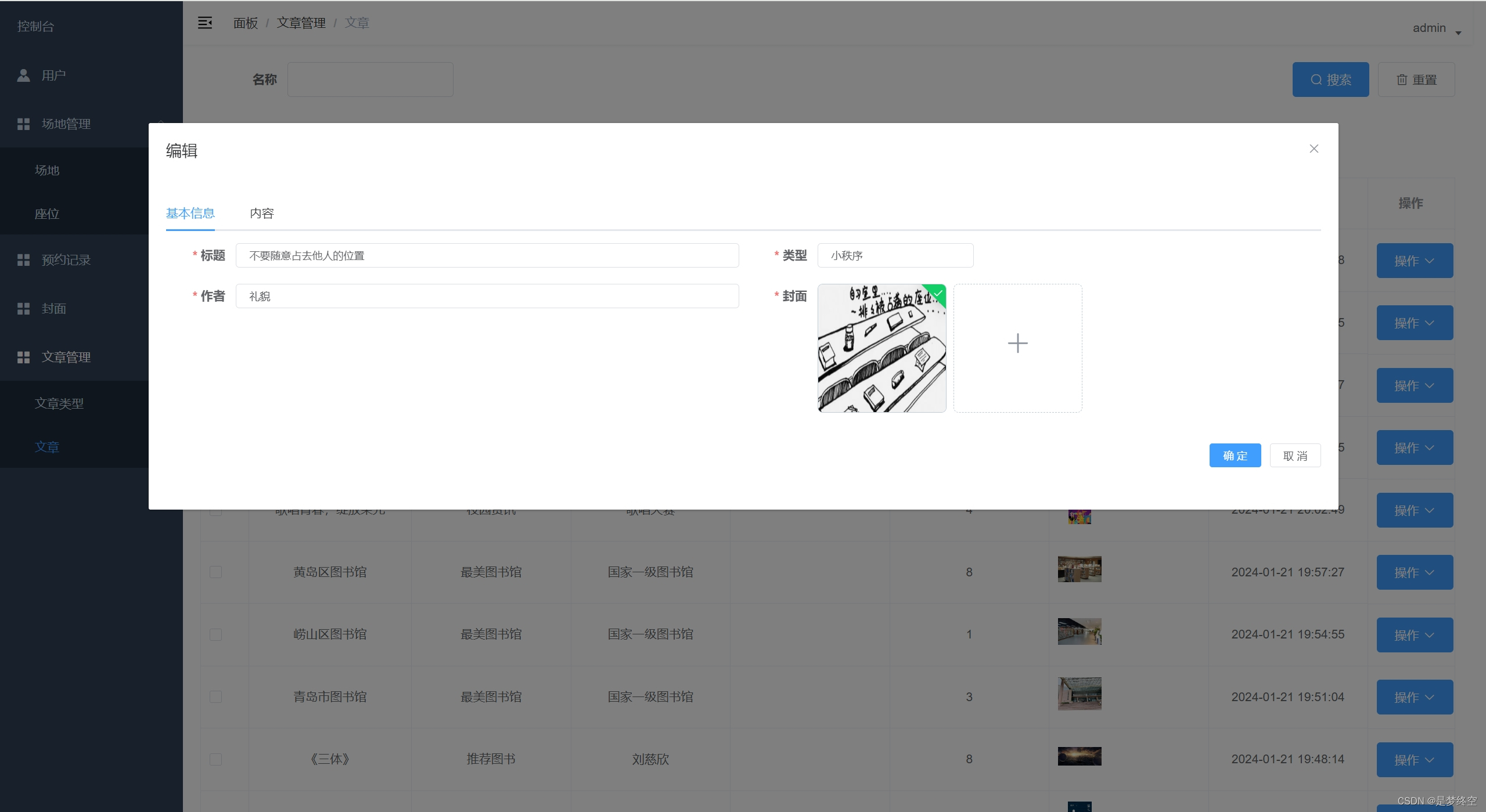Viewport: 1486px width, 812px height.
Task: Click the 确定 confirm button
Action: [x=1235, y=456]
